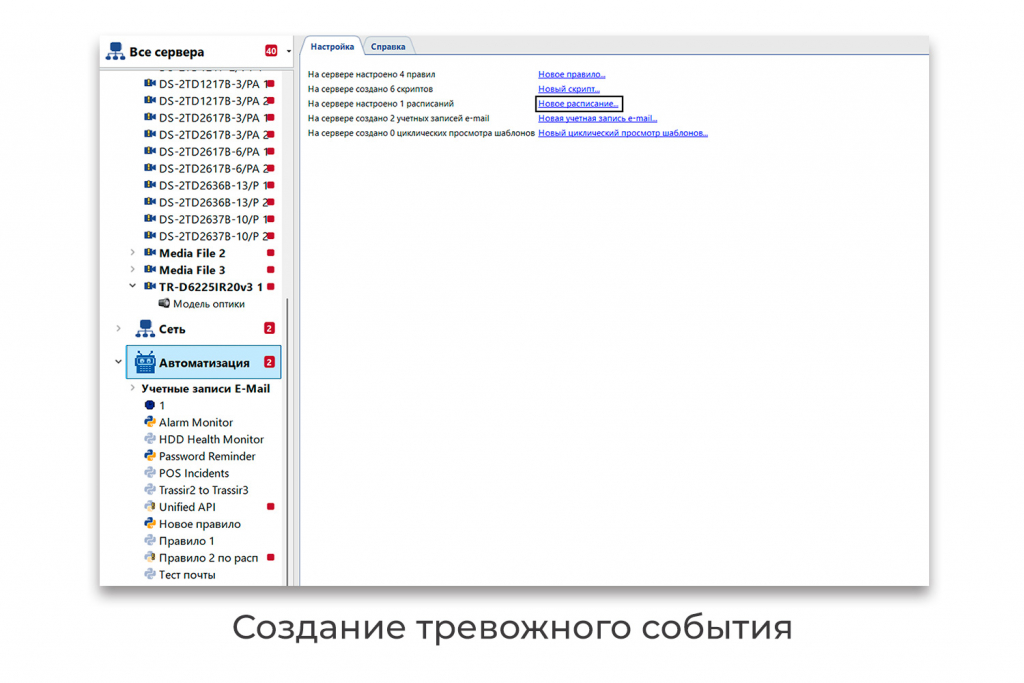The width and height of the screenshot is (1024, 683).
Task: Click the Password Reminder script icon
Action: pos(150,456)
